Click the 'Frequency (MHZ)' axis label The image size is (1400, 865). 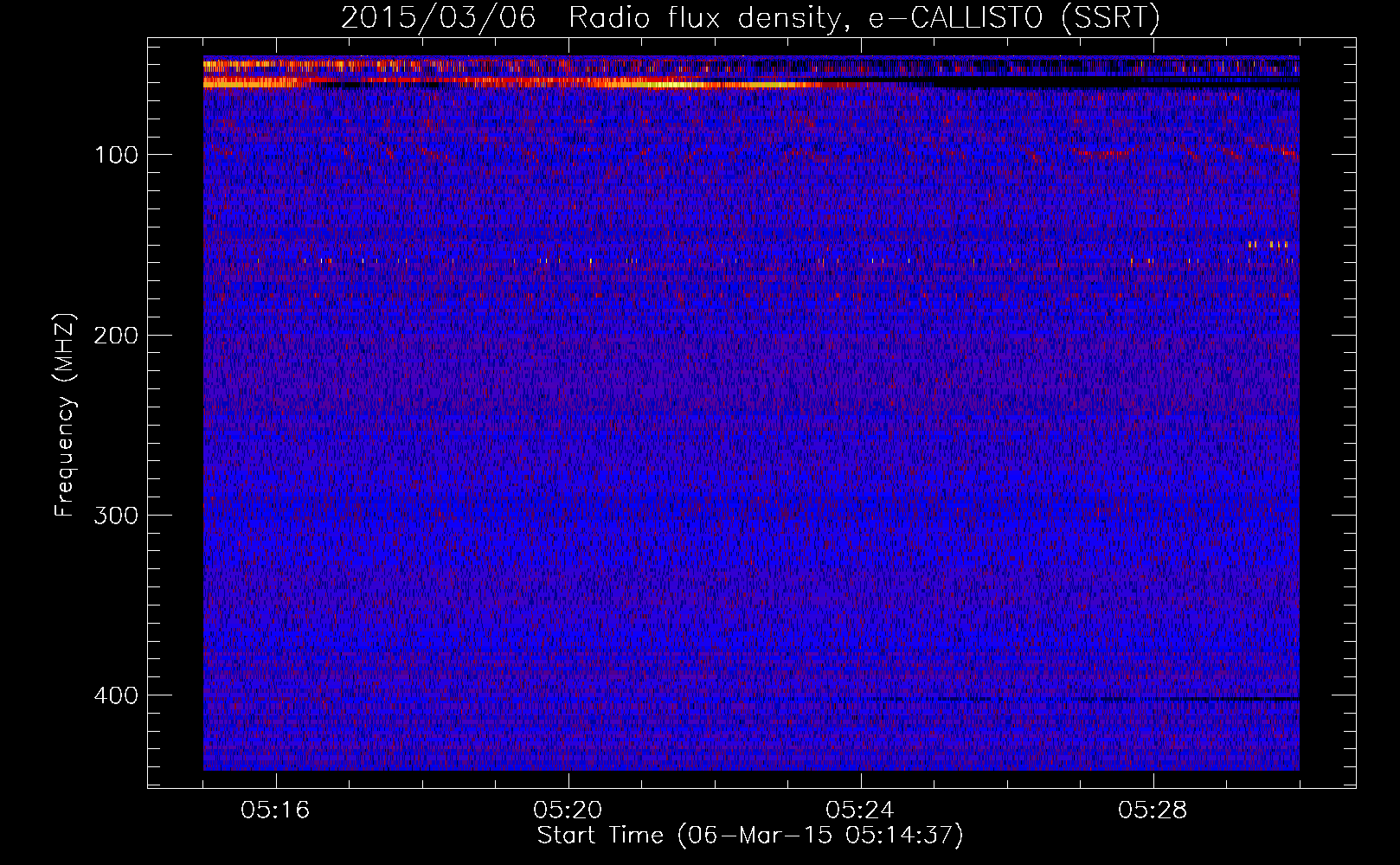coord(65,414)
